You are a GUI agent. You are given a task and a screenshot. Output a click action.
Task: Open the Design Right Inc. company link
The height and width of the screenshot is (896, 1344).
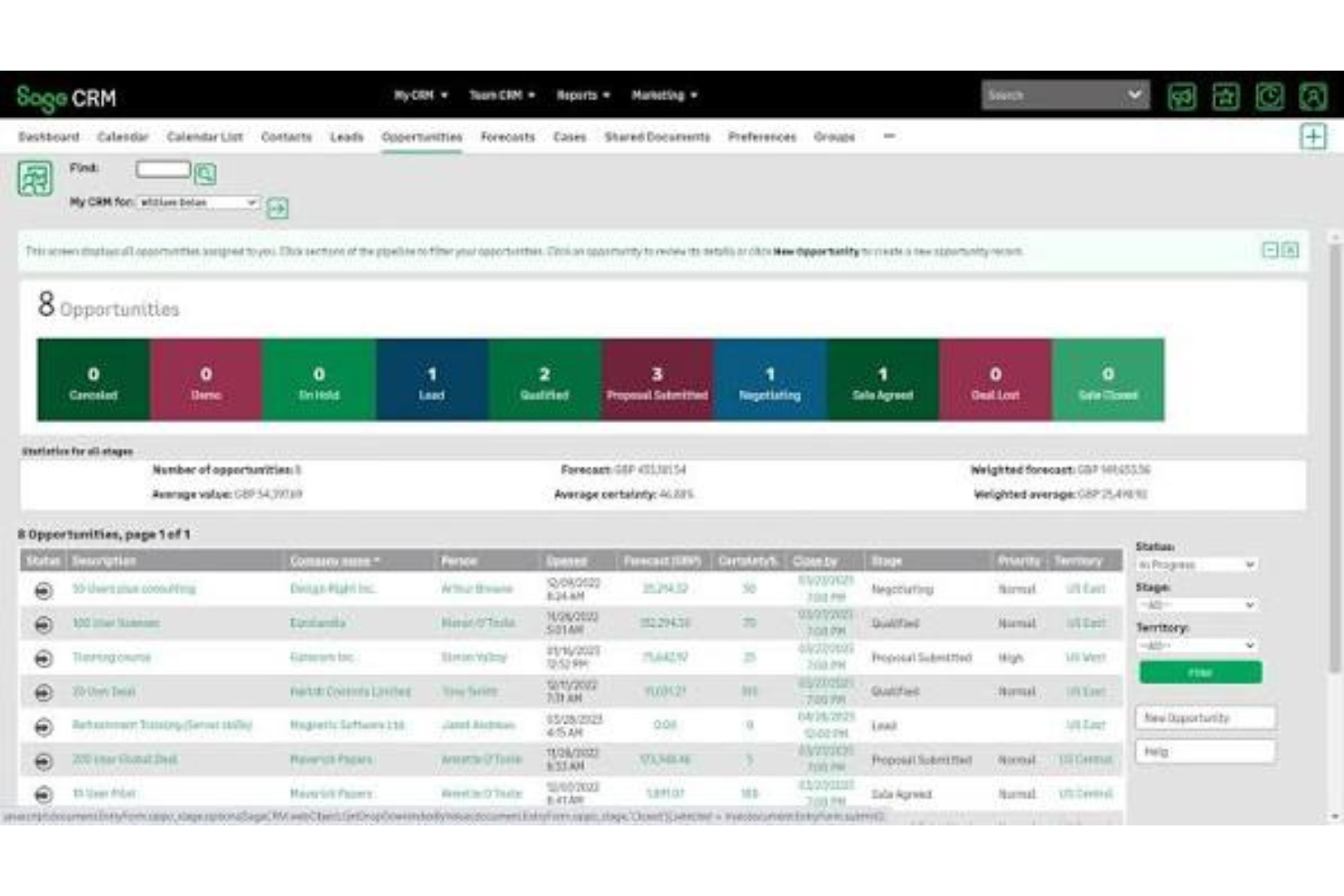coord(331,589)
